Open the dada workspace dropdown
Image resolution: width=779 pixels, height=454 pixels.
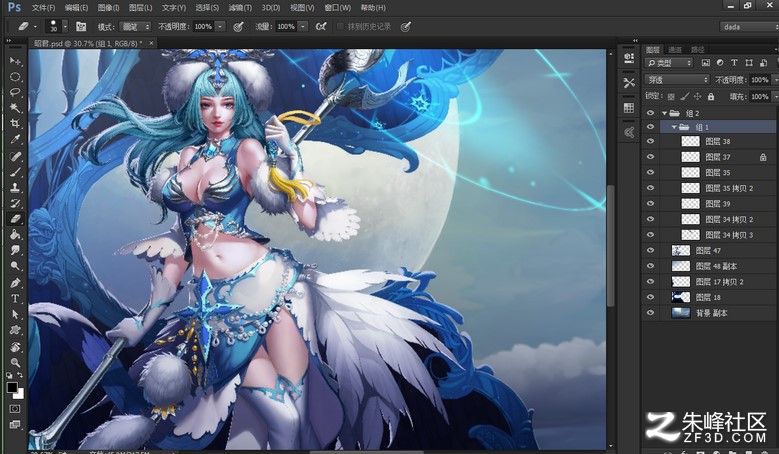(749, 27)
